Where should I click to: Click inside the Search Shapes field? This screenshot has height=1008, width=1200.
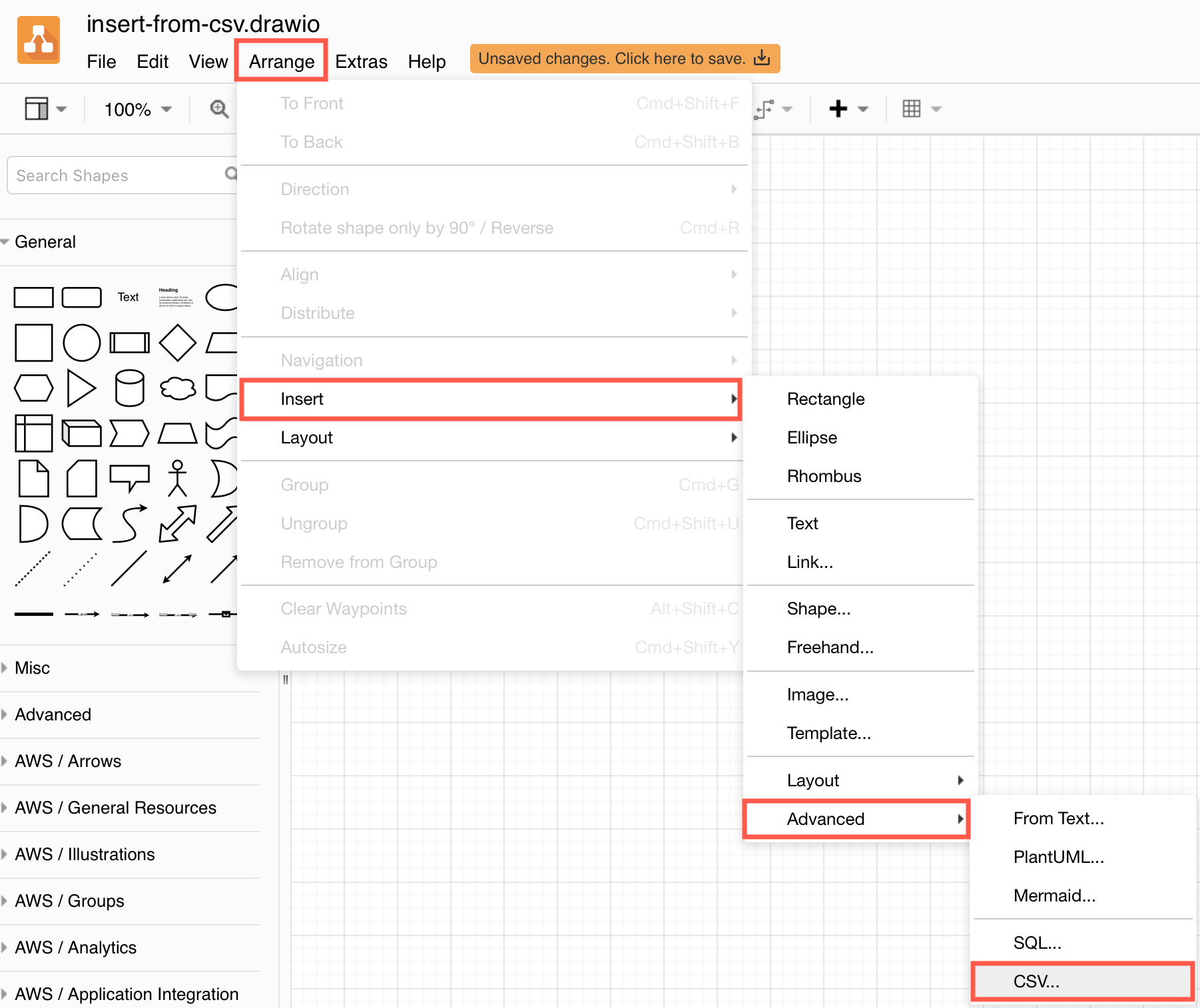[113, 175]
